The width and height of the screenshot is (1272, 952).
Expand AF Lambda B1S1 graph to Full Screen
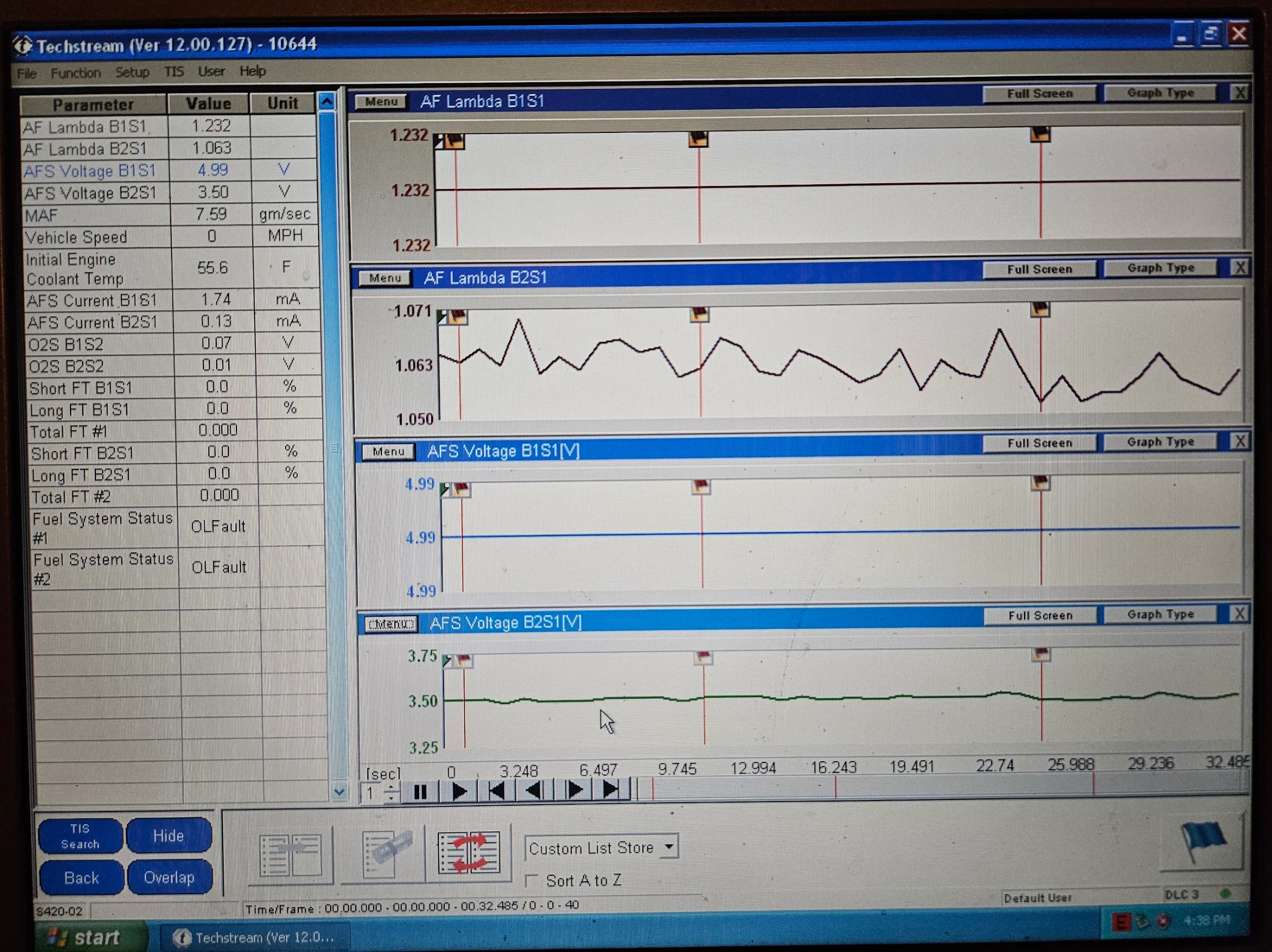1040,94
